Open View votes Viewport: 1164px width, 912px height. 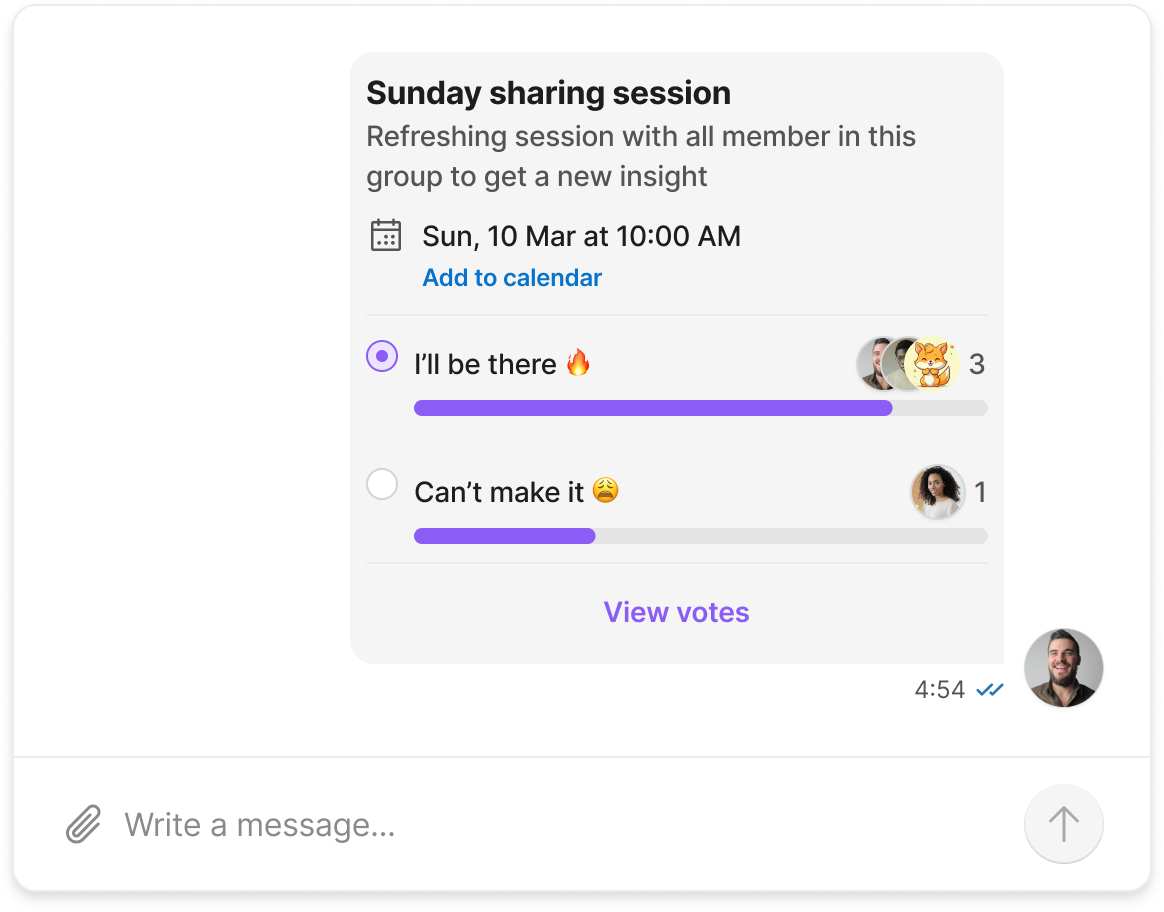pyautogui.click(x=676, y=612)
